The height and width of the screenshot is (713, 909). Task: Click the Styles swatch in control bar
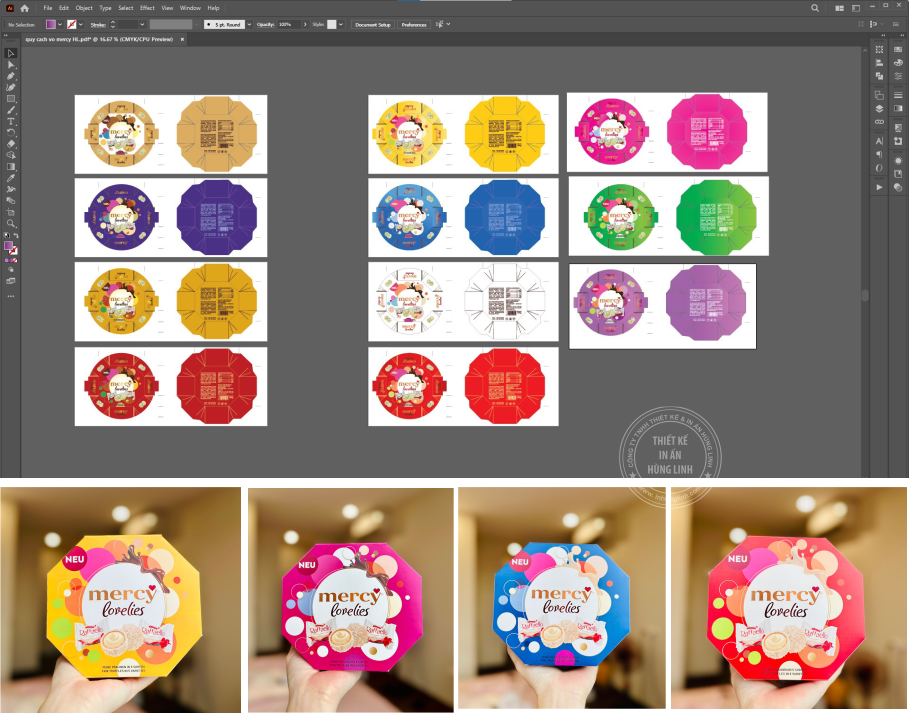coord(332,24)
